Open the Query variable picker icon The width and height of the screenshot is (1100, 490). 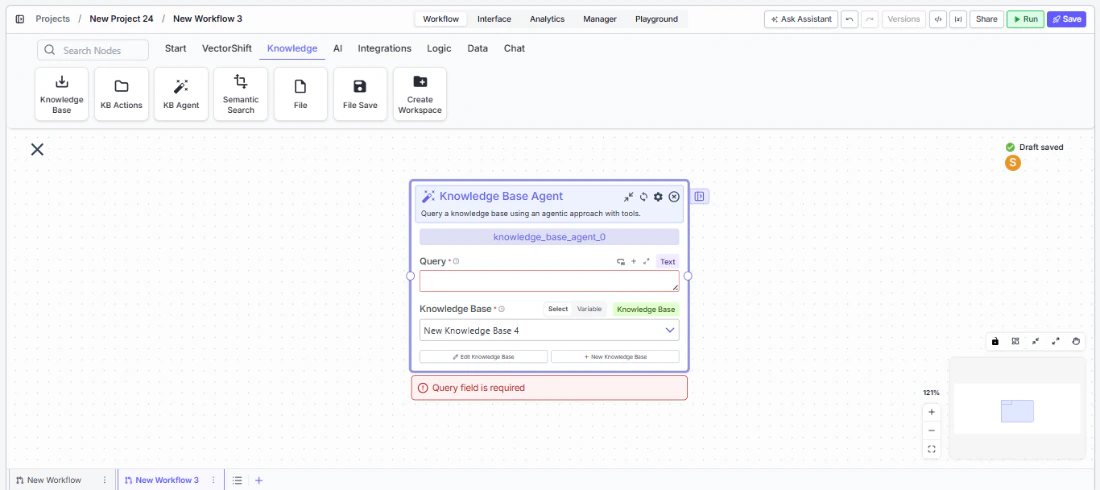pos(620,261)
